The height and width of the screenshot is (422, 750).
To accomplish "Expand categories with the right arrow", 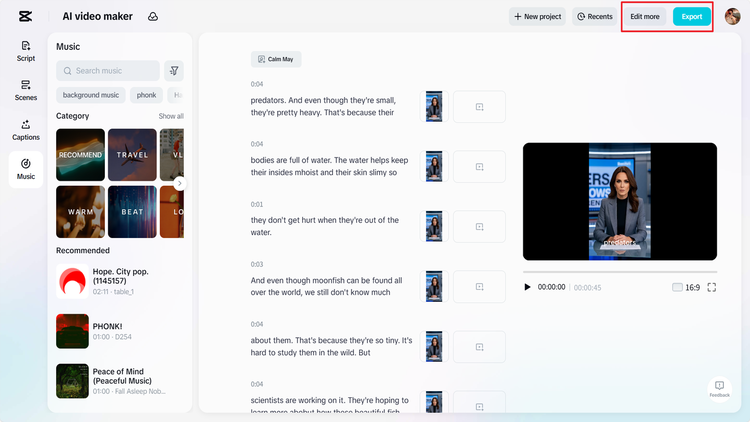I will (x=179, y=183).
